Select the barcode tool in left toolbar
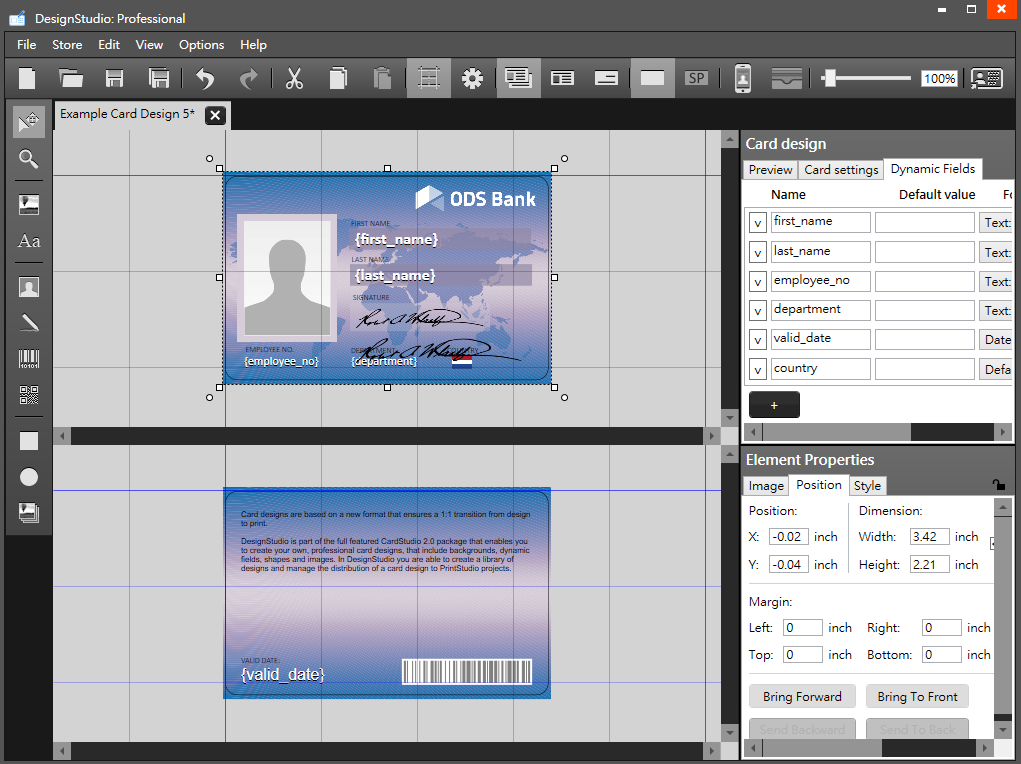Image resolution: width=1021 pixels, height=764 pixels. click(x=29, y=358)
